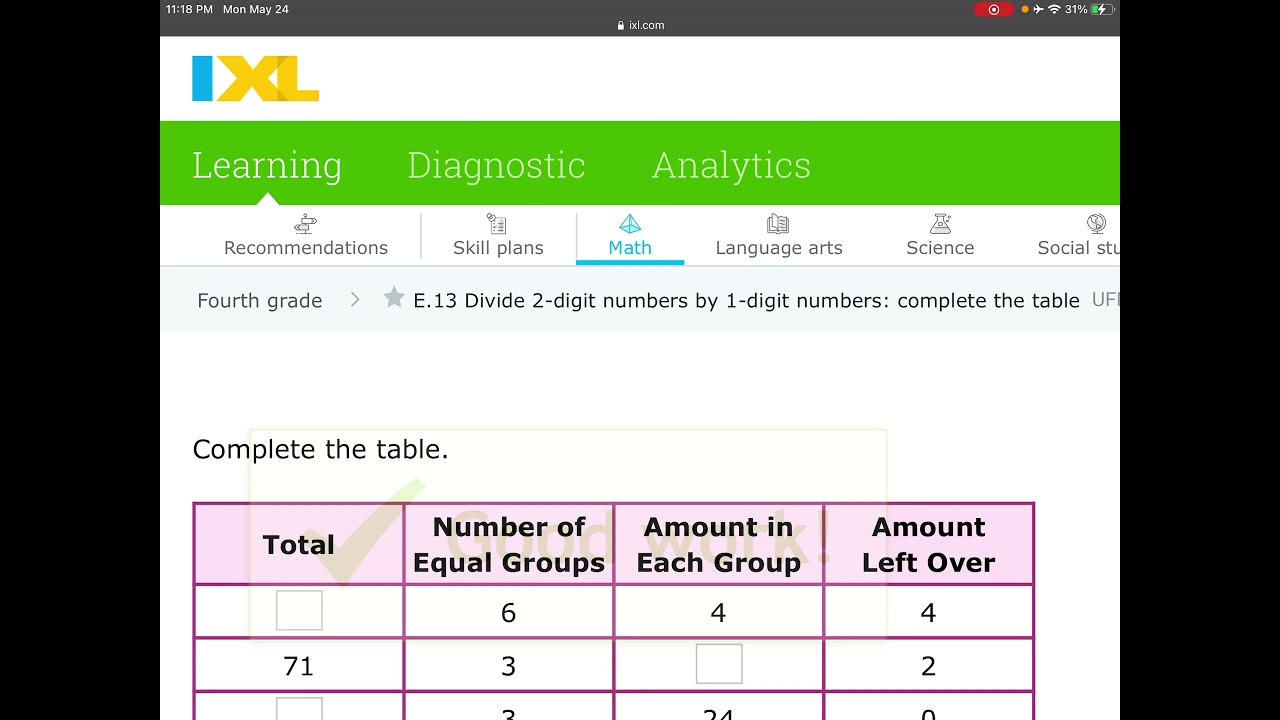Click the 6 in Equal Groups column

pos(508,612)
